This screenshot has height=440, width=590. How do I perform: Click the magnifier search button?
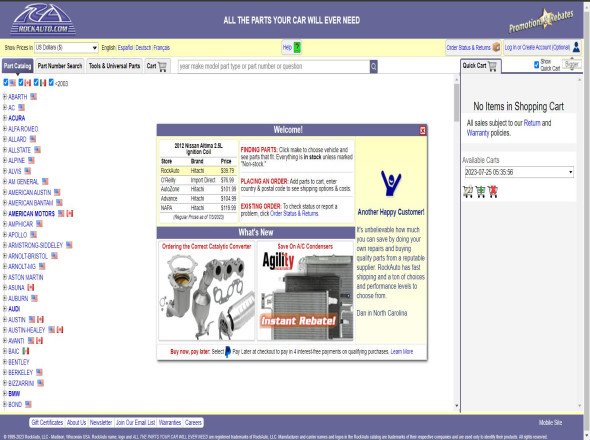click(374, 67)
